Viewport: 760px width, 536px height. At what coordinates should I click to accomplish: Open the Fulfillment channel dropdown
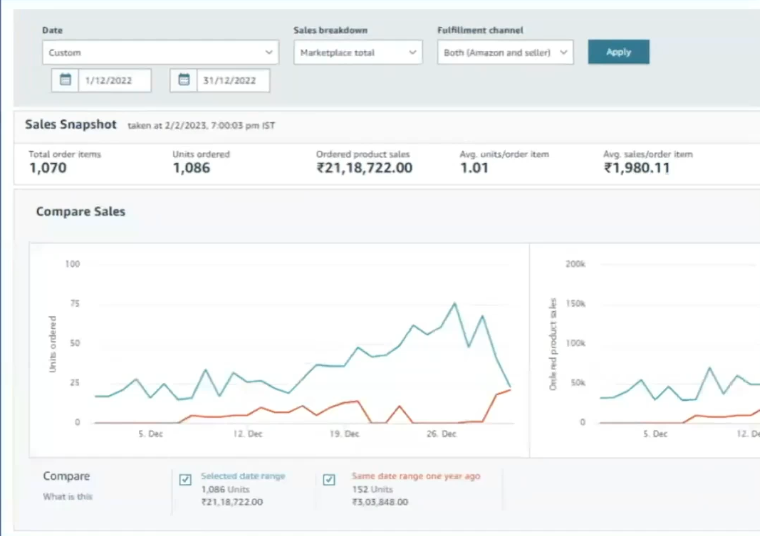505,52
